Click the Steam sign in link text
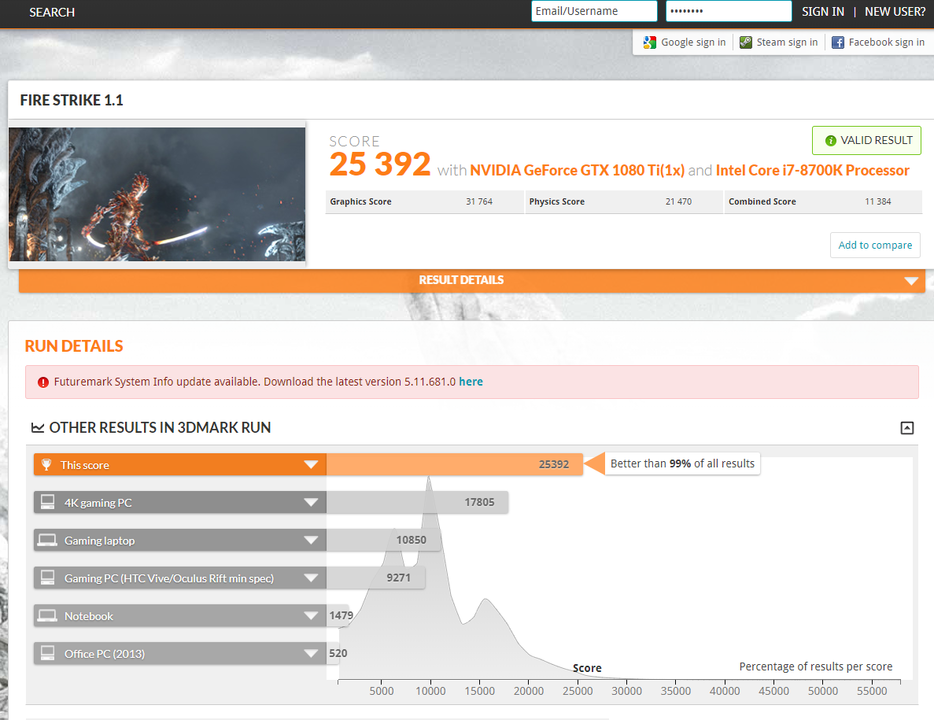Image resolution: width=934 pixels, height=720 pixels. click(x=787, y=42)
